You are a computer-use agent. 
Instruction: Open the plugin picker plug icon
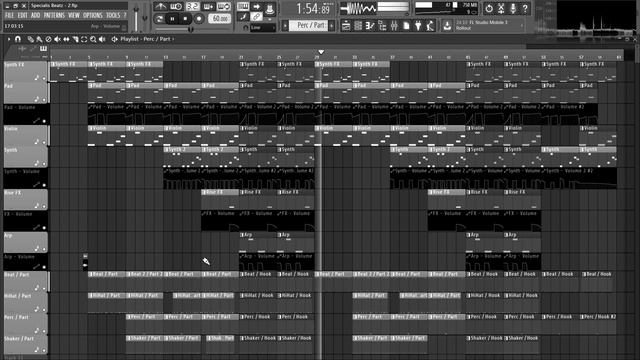click(418, 26)
